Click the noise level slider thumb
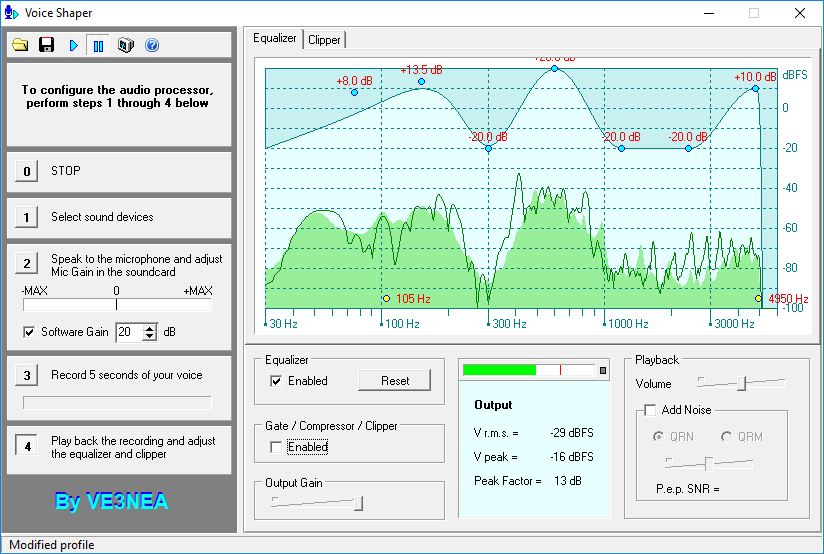The height and width of the screenshot is (554, 824). click(x=709, y=464)
